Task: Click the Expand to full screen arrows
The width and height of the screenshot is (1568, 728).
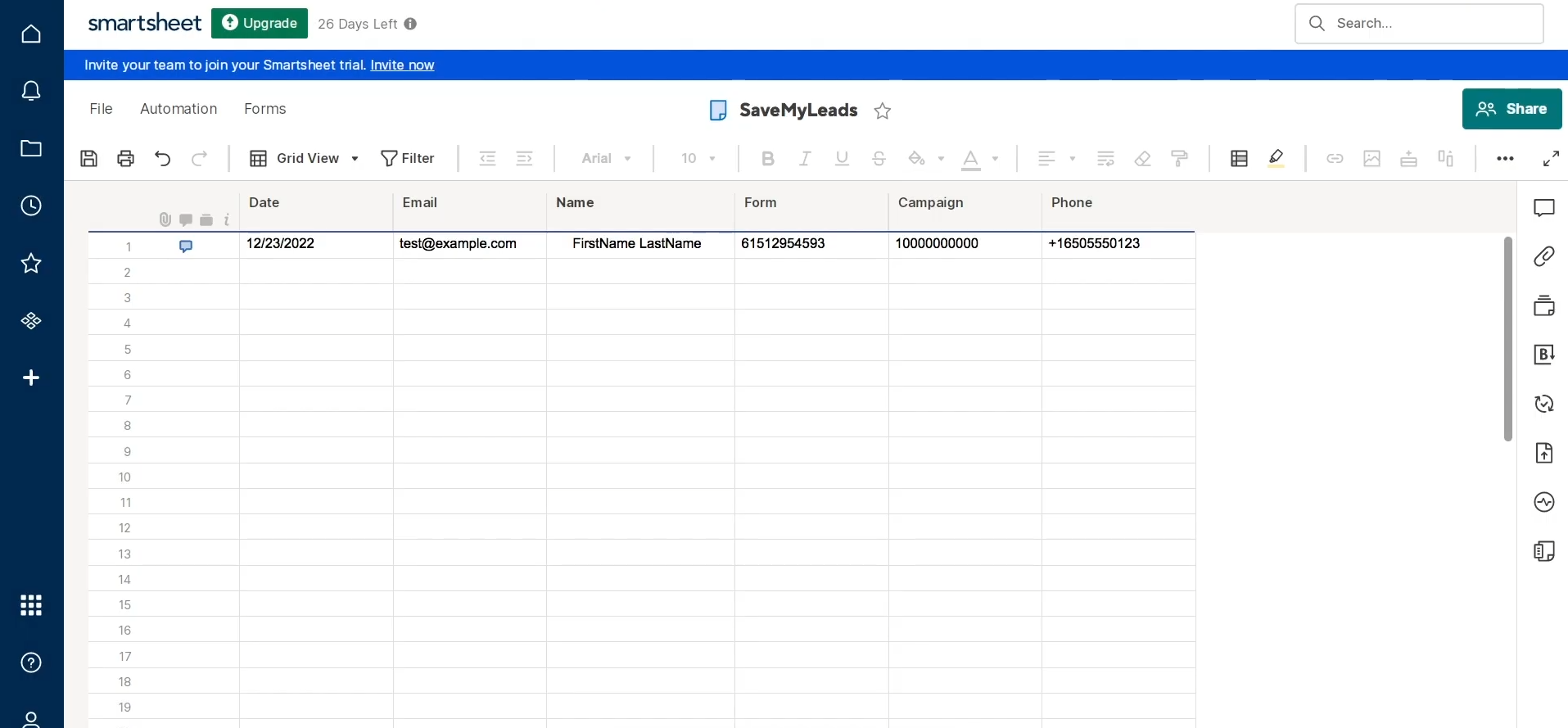Action: pyautogui.click(x=1551, y=158)
